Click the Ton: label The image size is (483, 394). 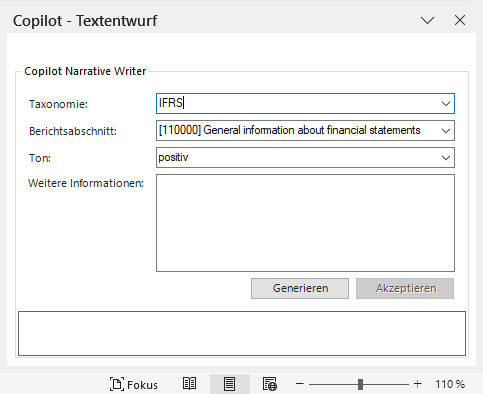(x=40, y=158)
